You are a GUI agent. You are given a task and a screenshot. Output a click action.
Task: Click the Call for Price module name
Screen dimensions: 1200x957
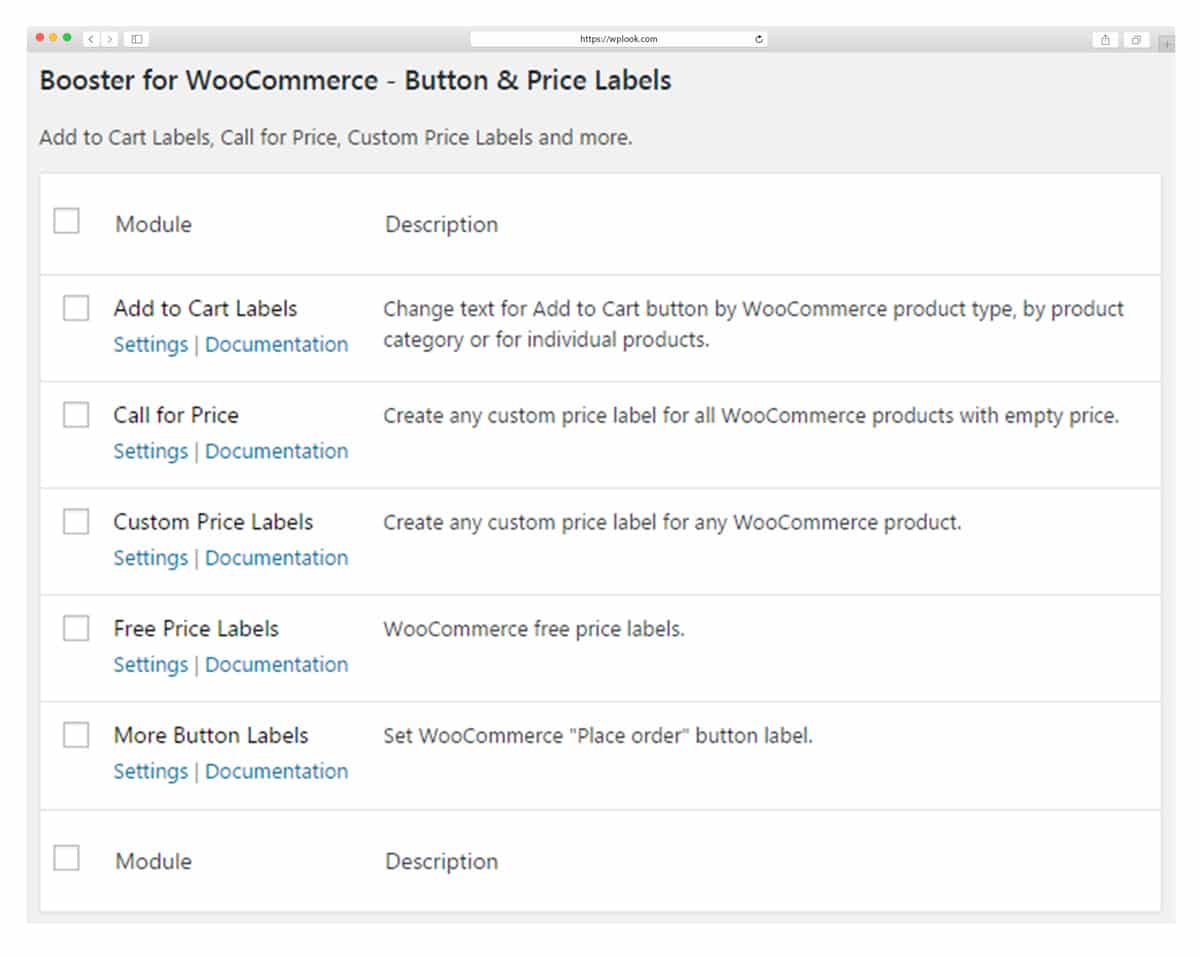(x=176, y=415)
